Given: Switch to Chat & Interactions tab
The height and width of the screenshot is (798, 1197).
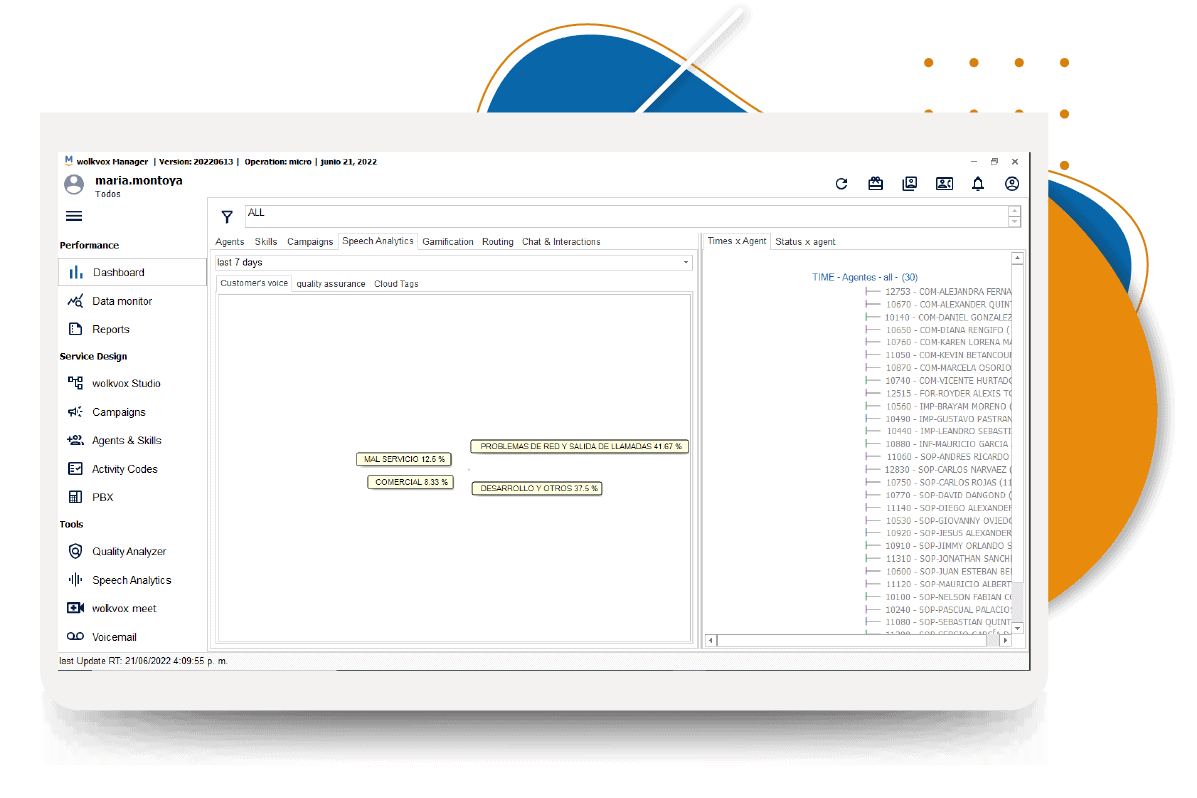Looking at the screenshot, I should tap(561, 242).
